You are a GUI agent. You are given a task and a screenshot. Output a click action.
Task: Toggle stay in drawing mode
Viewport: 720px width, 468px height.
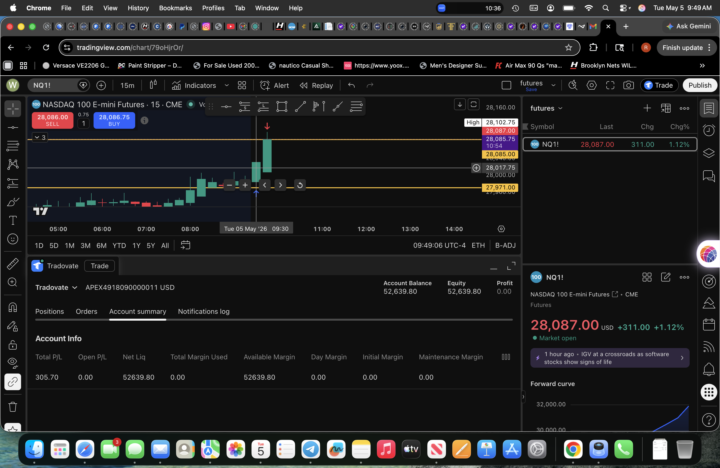(13, 326)
